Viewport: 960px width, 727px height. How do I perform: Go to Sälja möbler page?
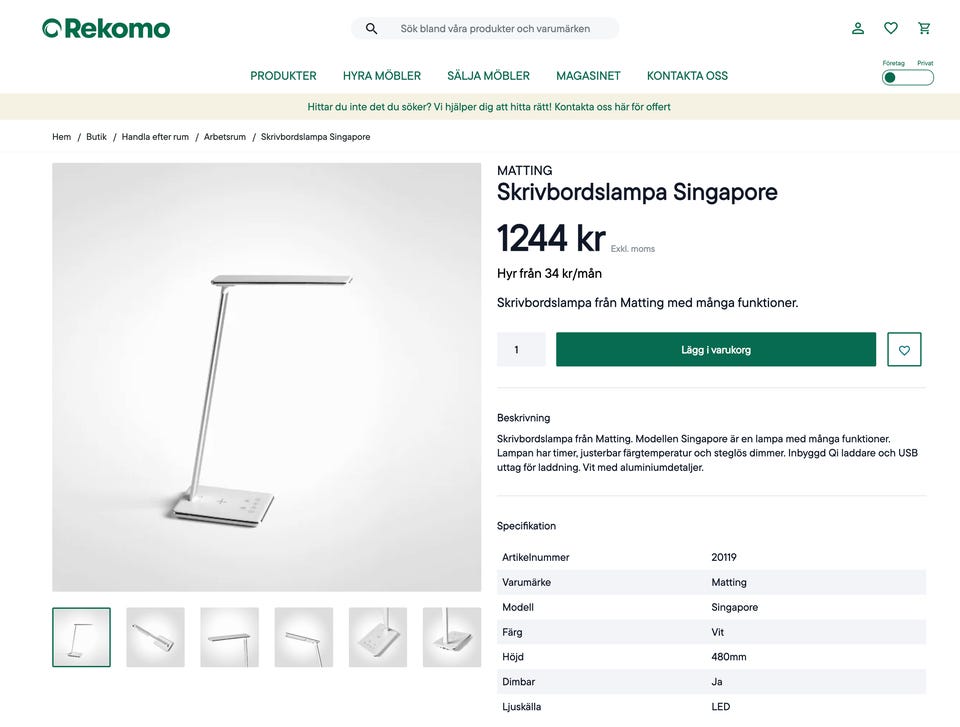(488, 76)
